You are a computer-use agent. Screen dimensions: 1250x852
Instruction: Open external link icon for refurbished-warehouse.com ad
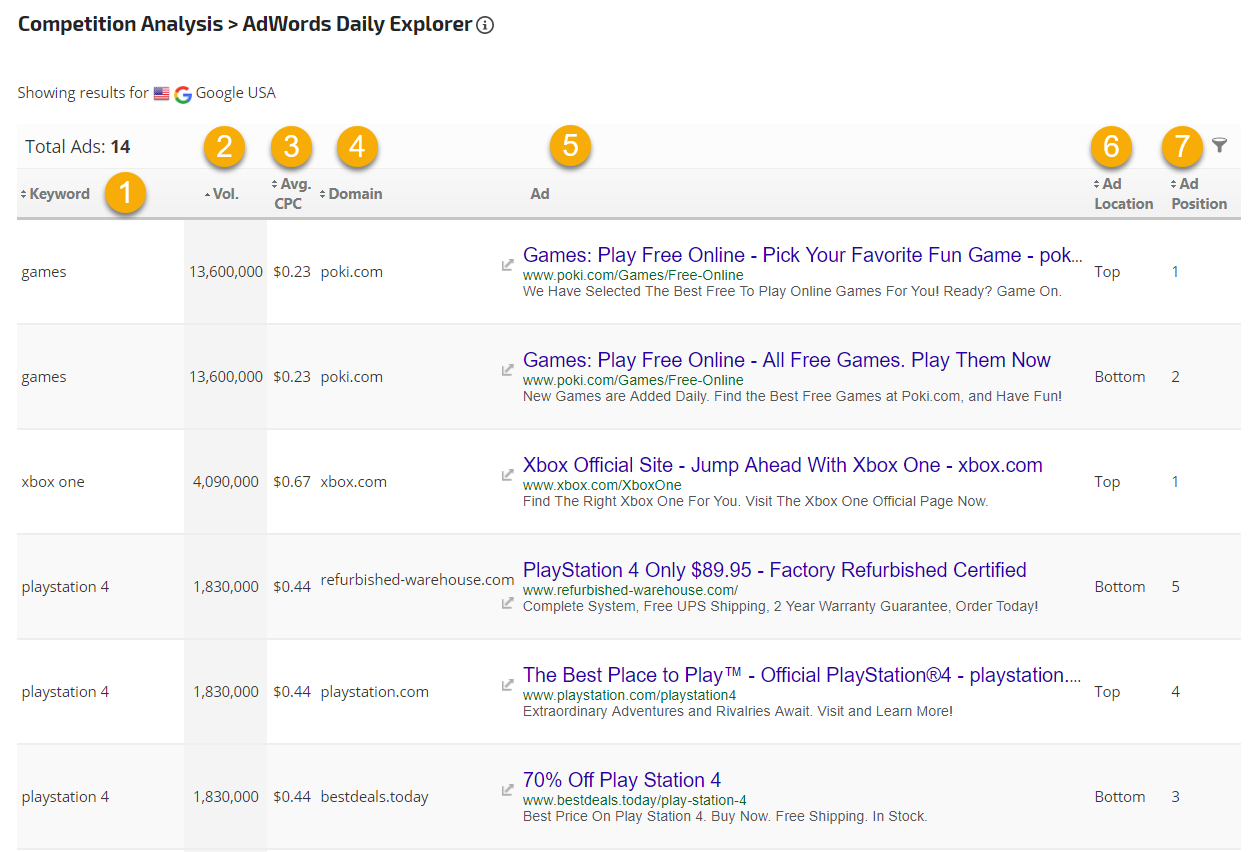[x=508, y=604]
